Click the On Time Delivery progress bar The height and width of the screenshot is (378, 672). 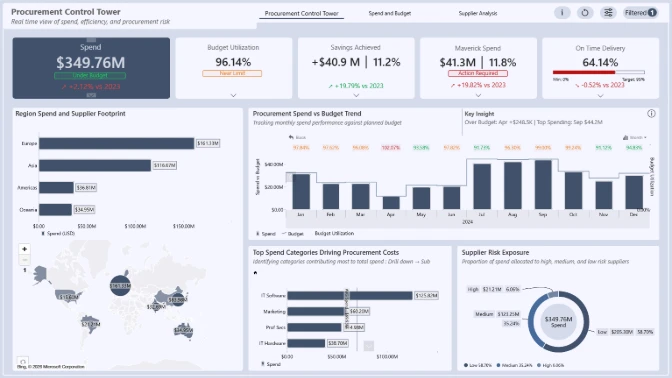point(599,72)
